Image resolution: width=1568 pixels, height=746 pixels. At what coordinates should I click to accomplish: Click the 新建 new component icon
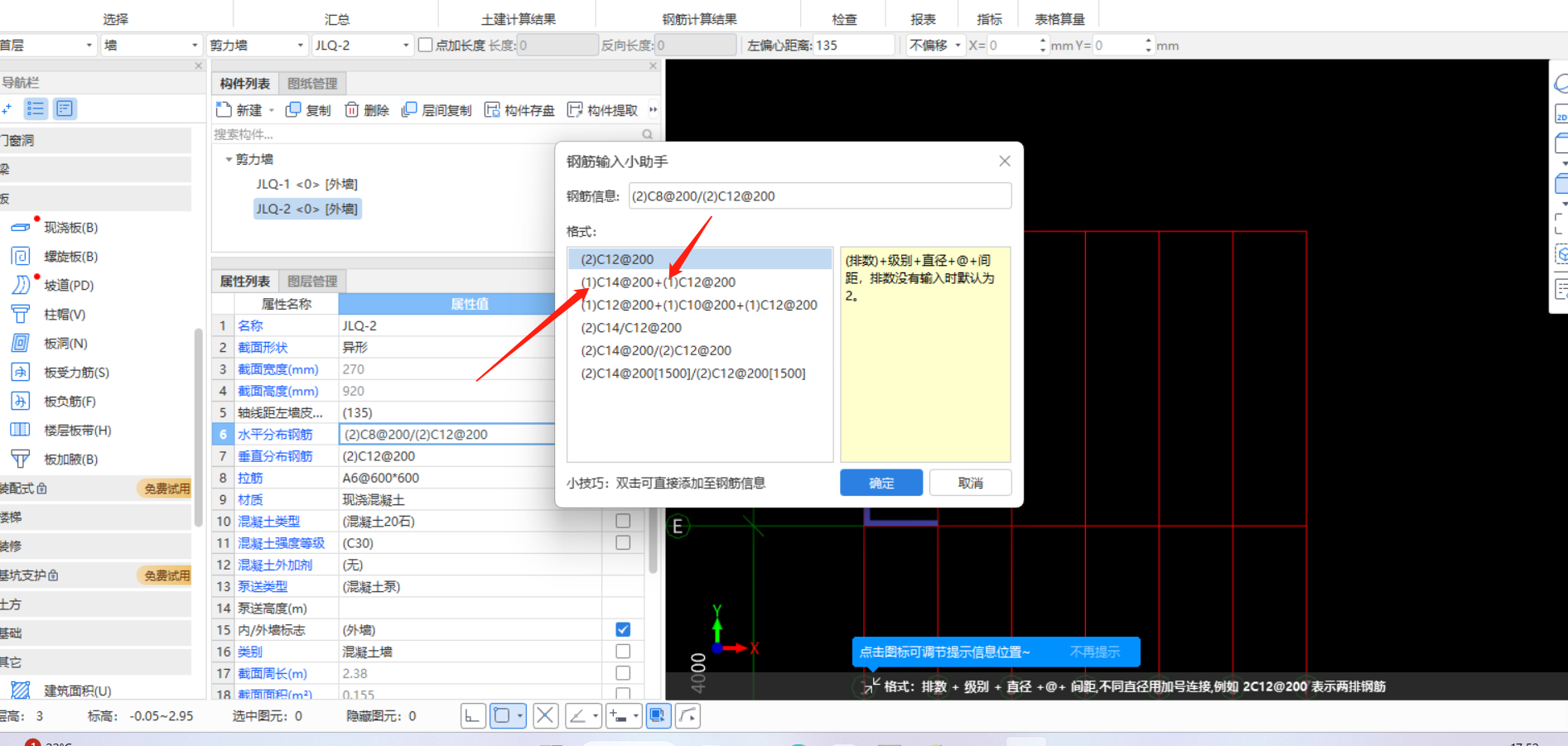click(224, 110)
